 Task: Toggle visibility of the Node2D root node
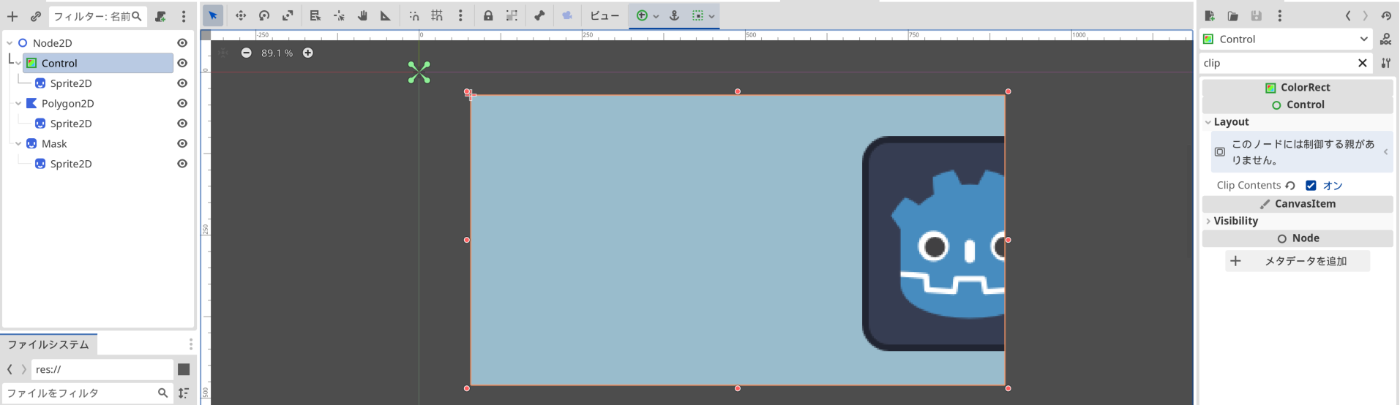(x=182, y=43)
